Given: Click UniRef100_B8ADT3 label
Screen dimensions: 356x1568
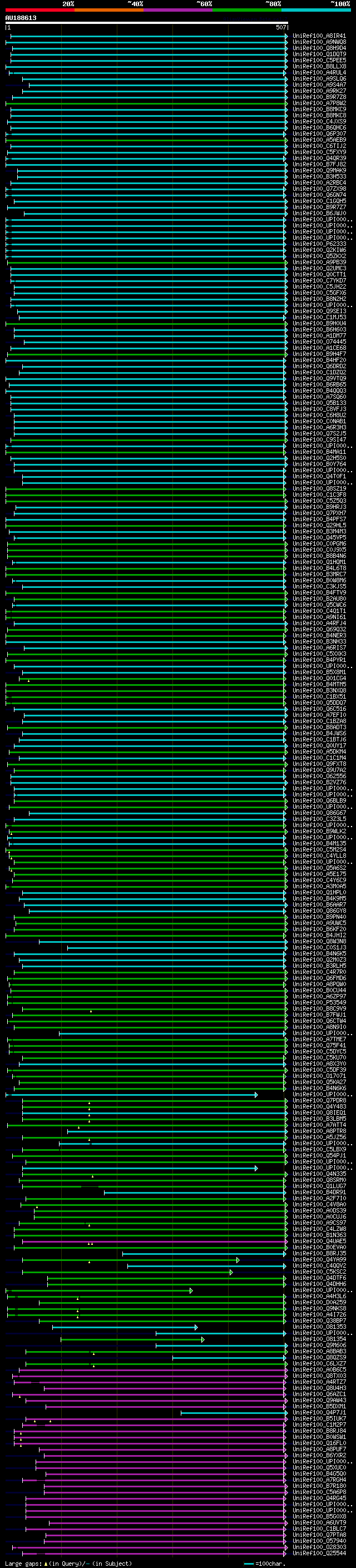Looking at the screenshot, I should tap(319, 728).
